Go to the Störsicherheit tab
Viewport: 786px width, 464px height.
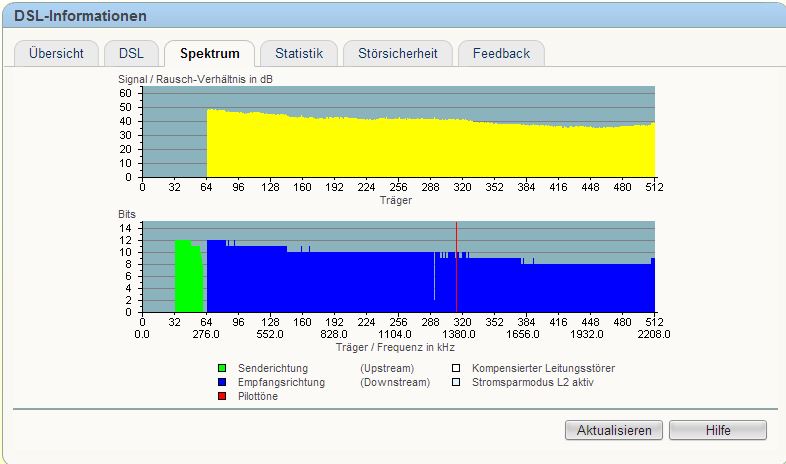tap(398, 54)
